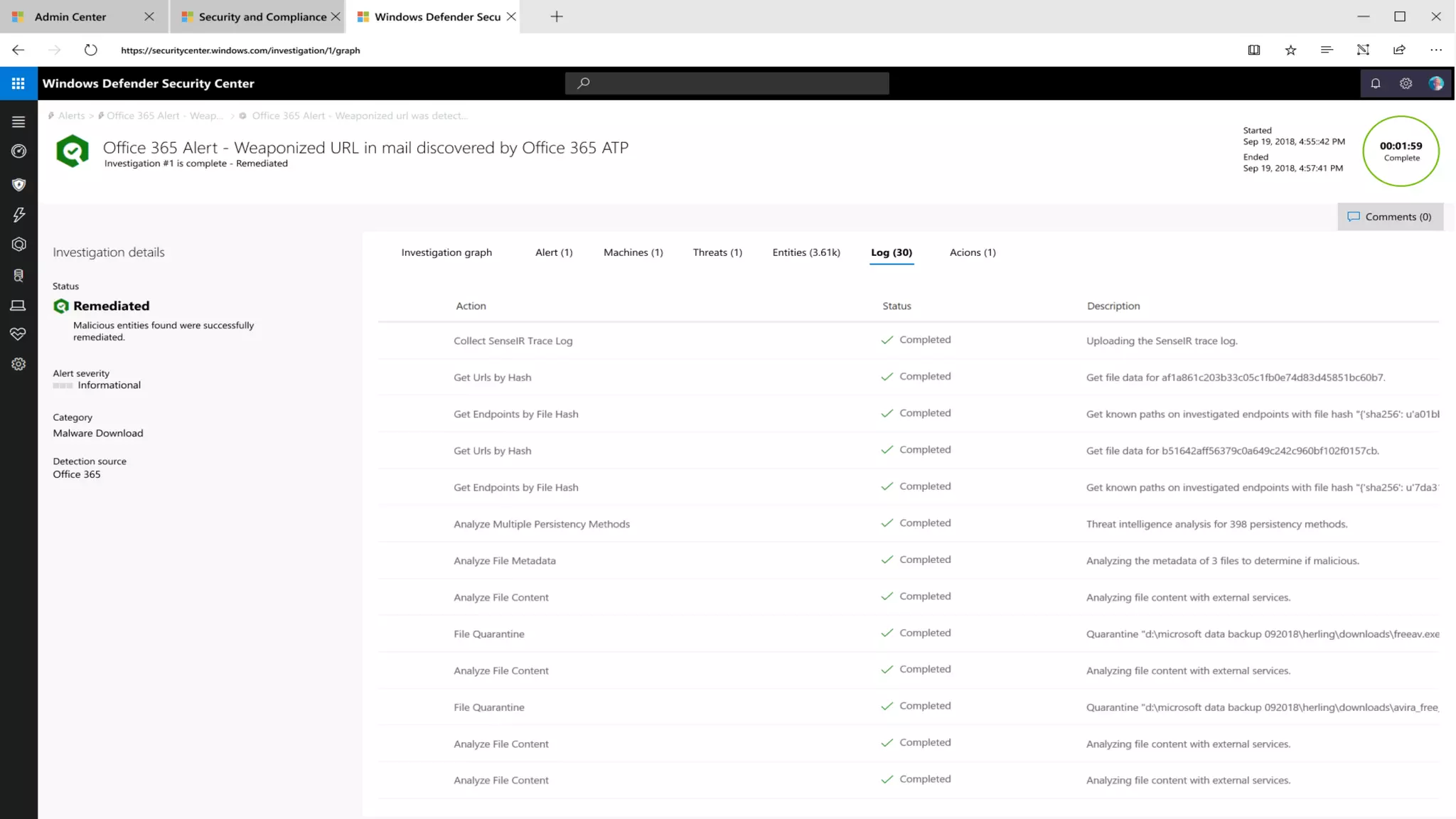Open the dashboard gauge icon in sidebar

pos(18,151)
